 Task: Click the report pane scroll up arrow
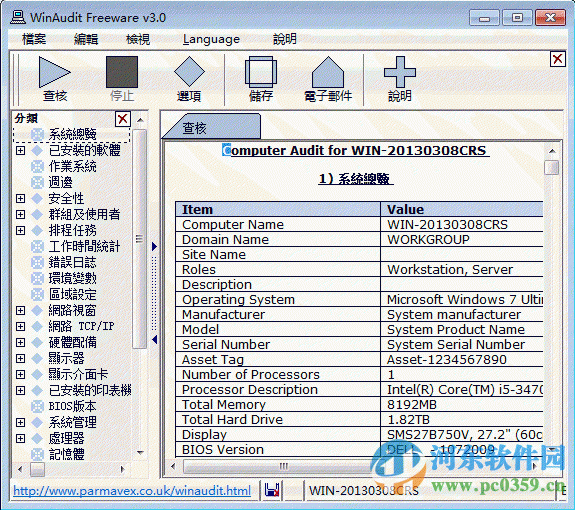pyautogui.click(x=552, y=151)
